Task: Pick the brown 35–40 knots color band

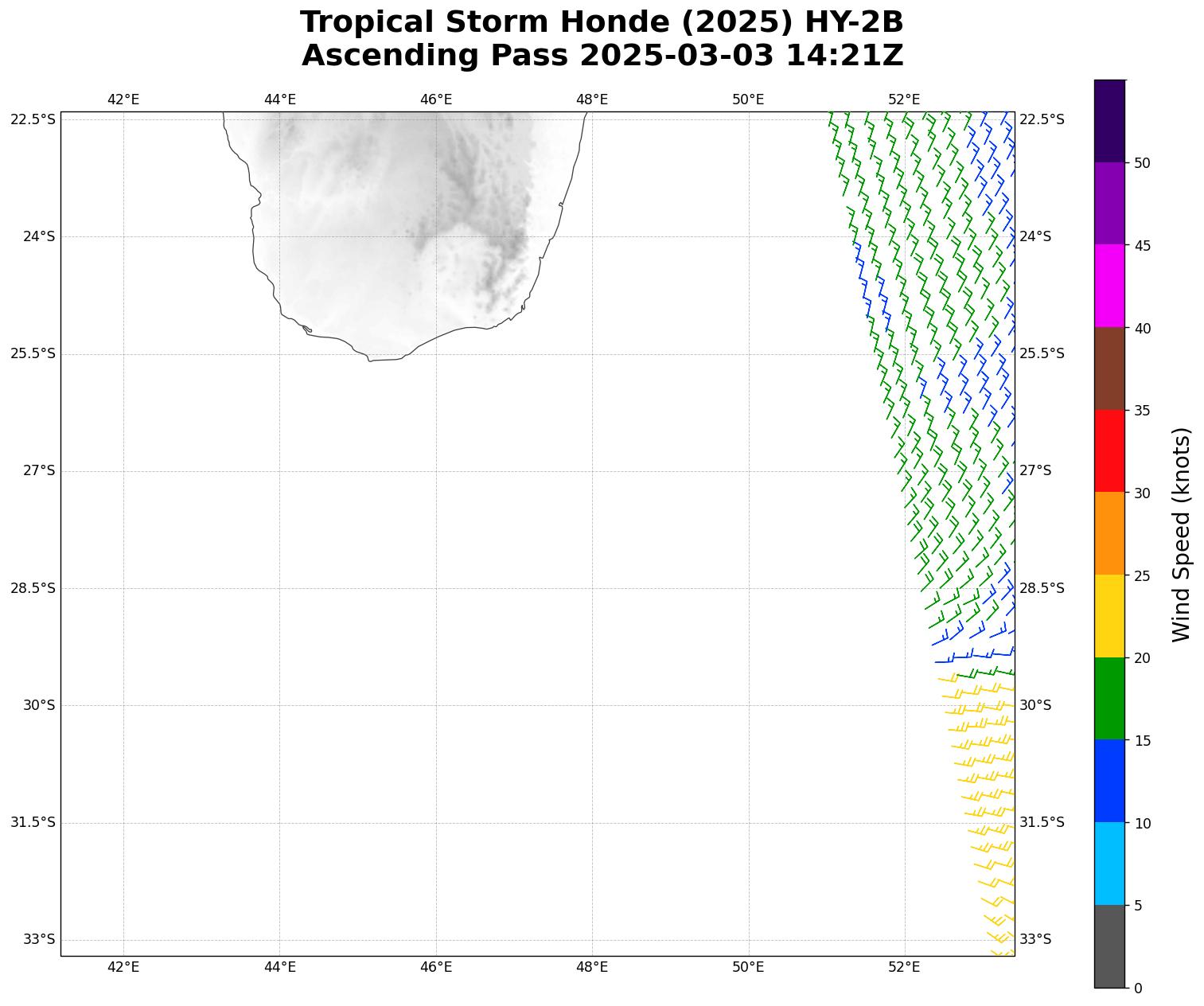Action: [1109, 368]
